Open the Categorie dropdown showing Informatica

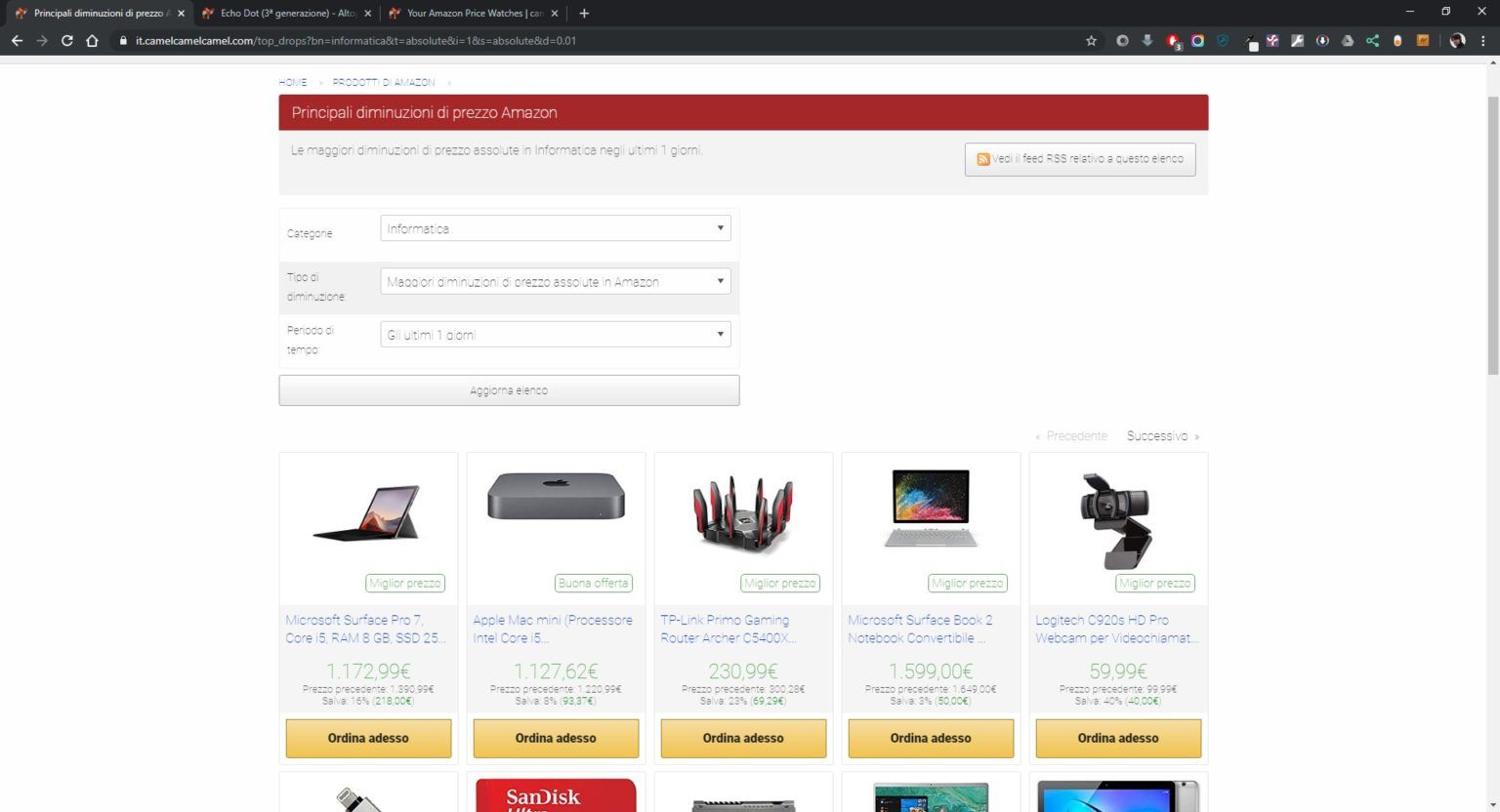556,228
